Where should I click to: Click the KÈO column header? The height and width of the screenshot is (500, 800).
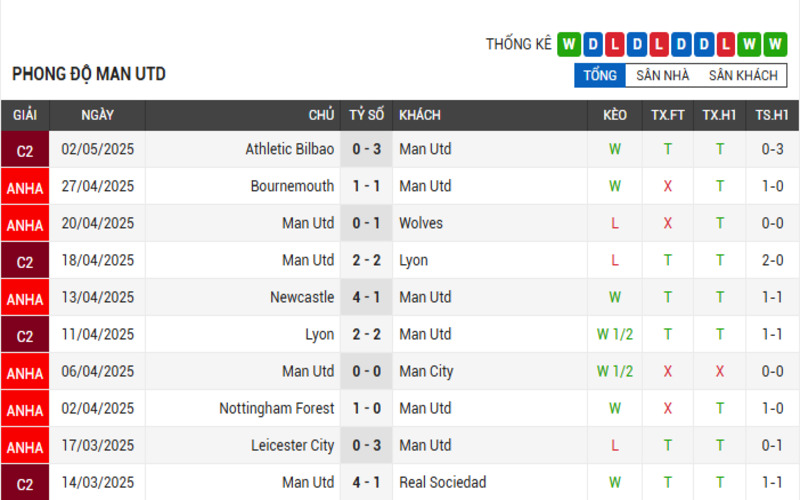615,115
